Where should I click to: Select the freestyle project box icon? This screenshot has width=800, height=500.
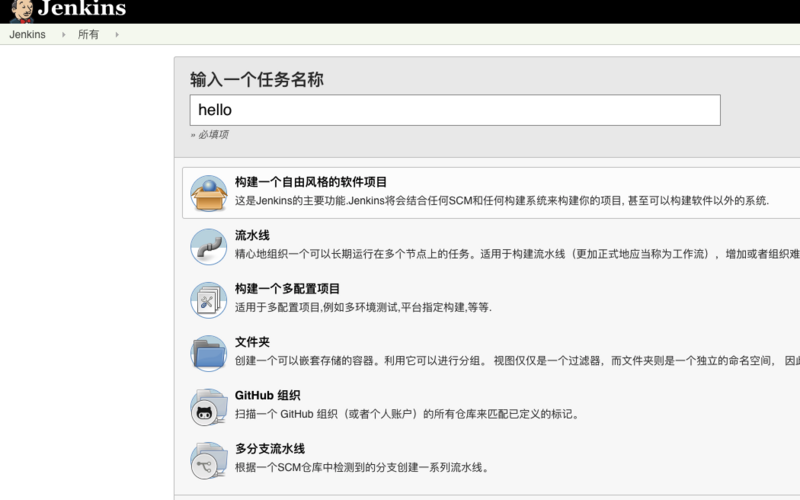pyautogui.click(x=209, y=193)
